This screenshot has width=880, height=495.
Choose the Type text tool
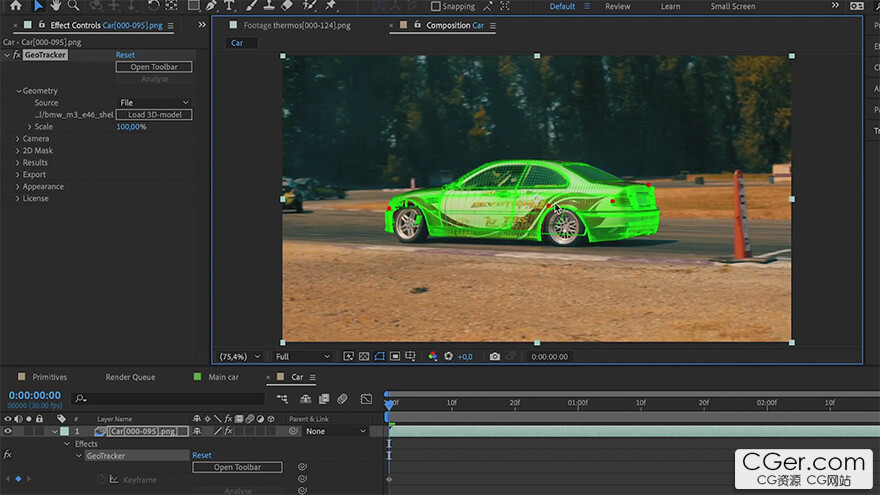coord(229,6)
